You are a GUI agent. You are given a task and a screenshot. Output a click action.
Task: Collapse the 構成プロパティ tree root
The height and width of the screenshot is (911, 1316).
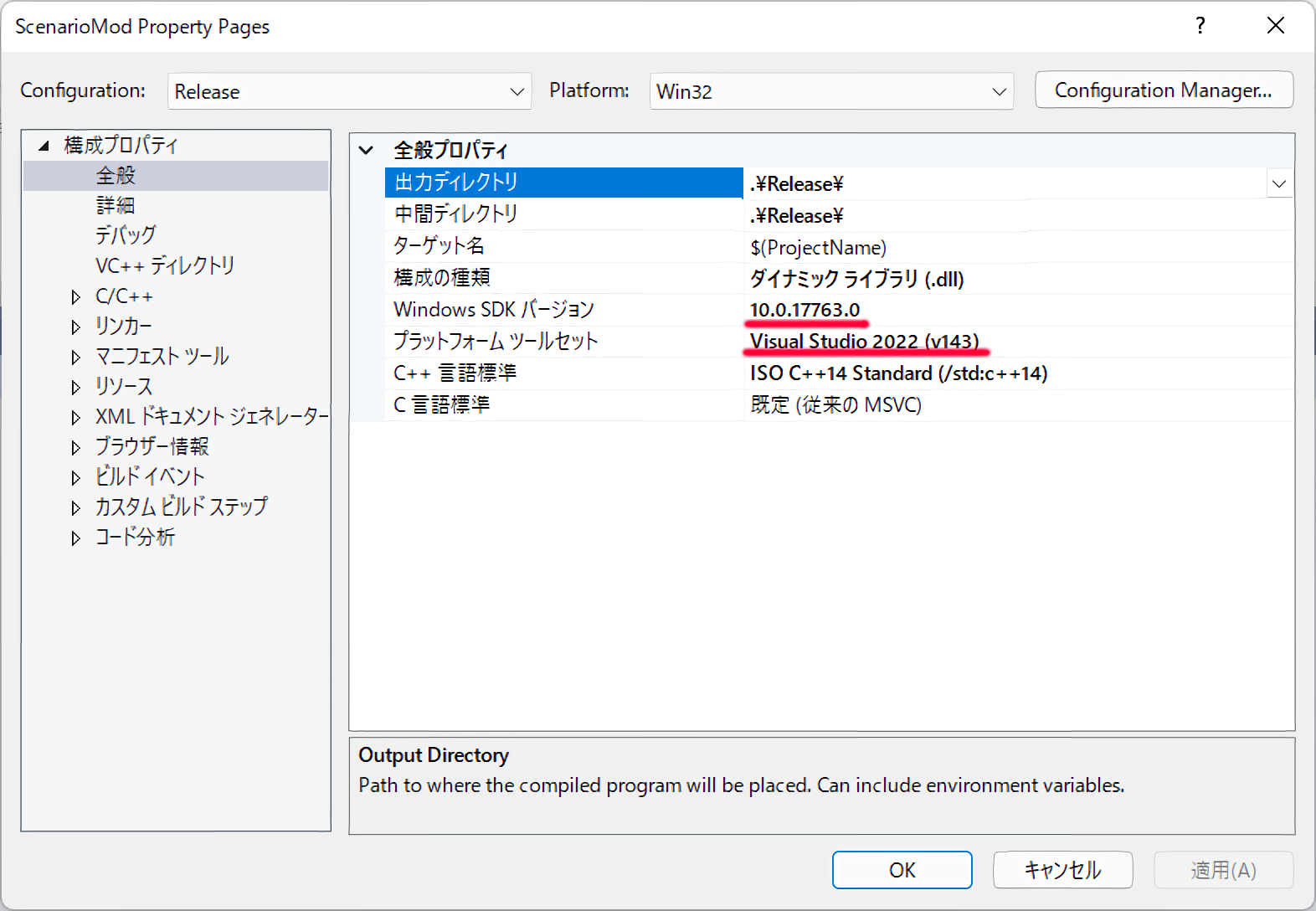[44, 146]
